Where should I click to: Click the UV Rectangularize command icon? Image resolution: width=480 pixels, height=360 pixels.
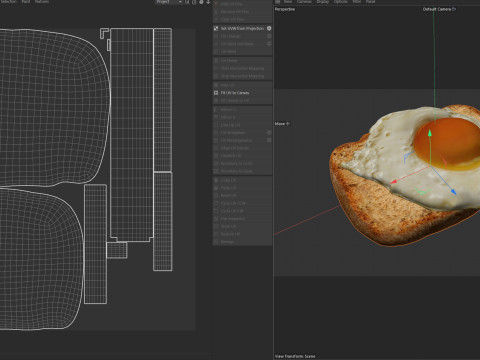[x=216, y=140]
